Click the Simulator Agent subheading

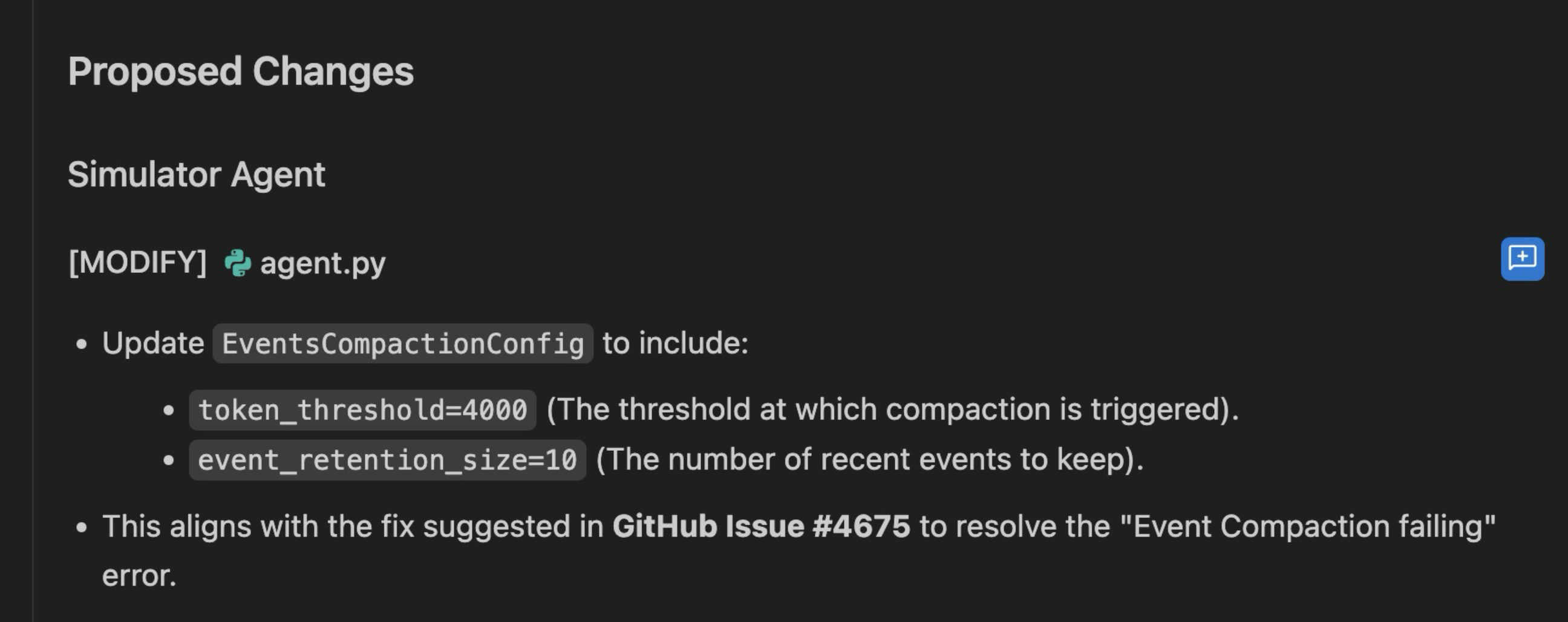click(196, 175)
